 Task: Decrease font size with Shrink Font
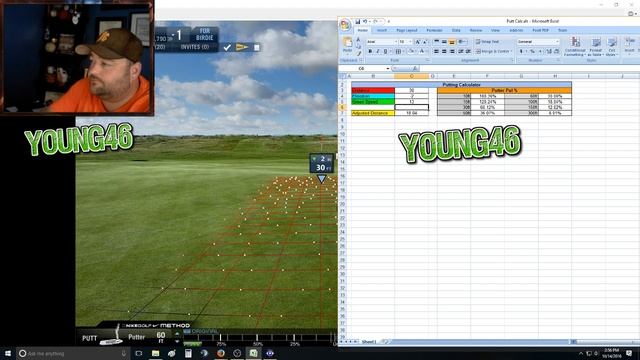tap(424, 42)
